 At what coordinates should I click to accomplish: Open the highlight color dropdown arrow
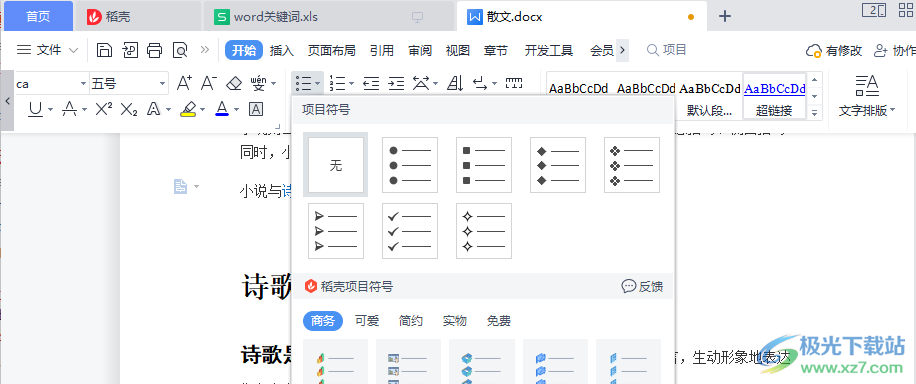tap(203, 109)
